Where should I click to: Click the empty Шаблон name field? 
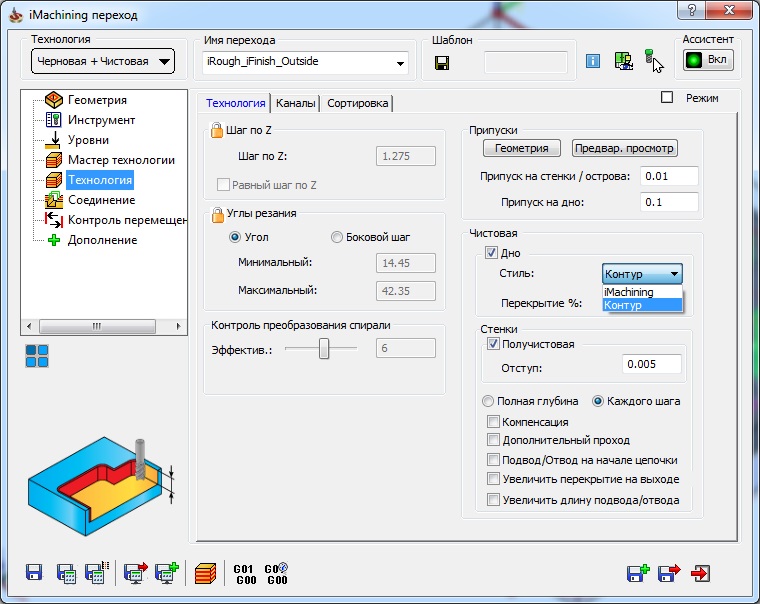[525, 63]
